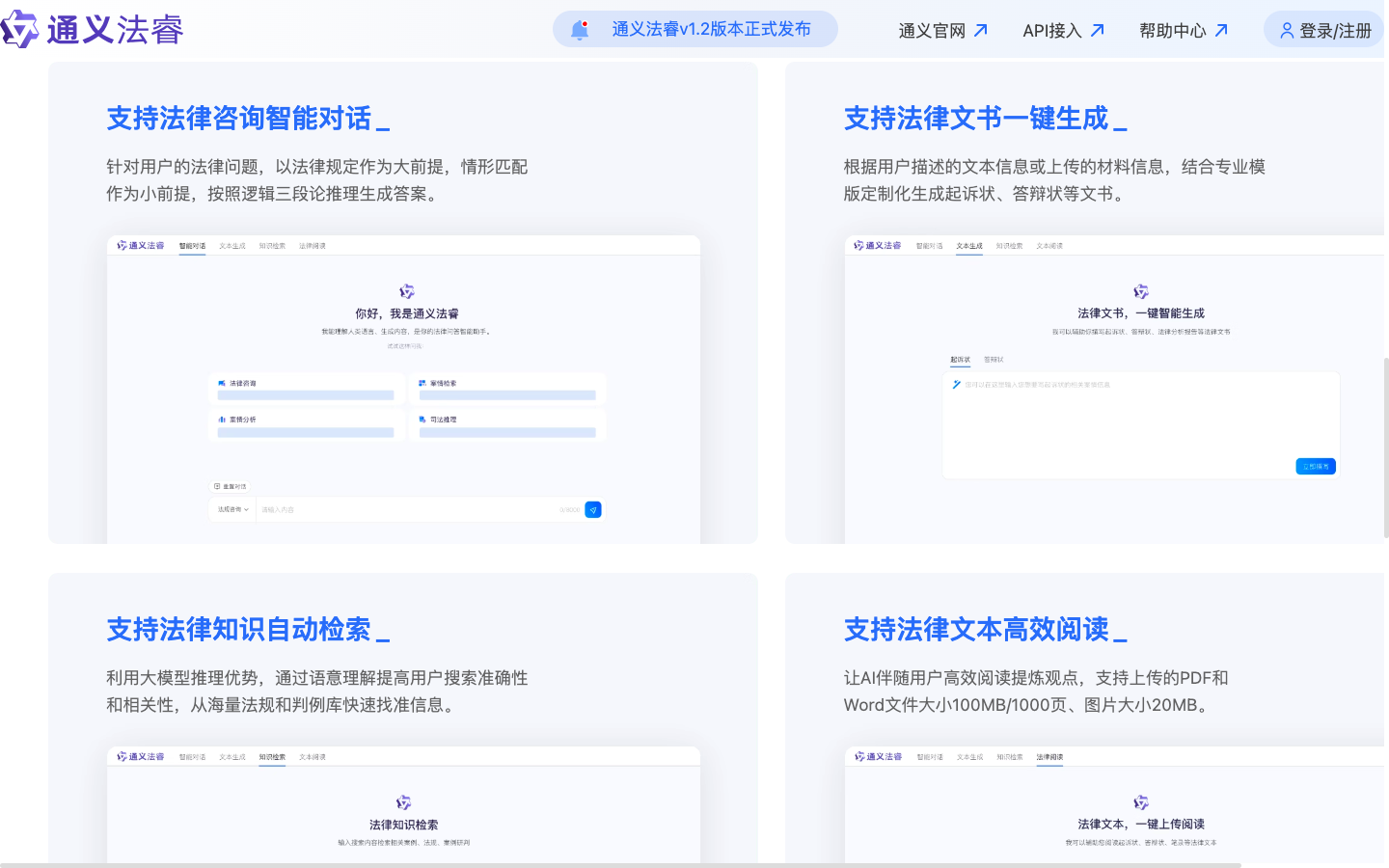The image size is (1389, 868).
Task: Click the 司法推理 card icon in chat preview
Action: (x=422, y=420)
